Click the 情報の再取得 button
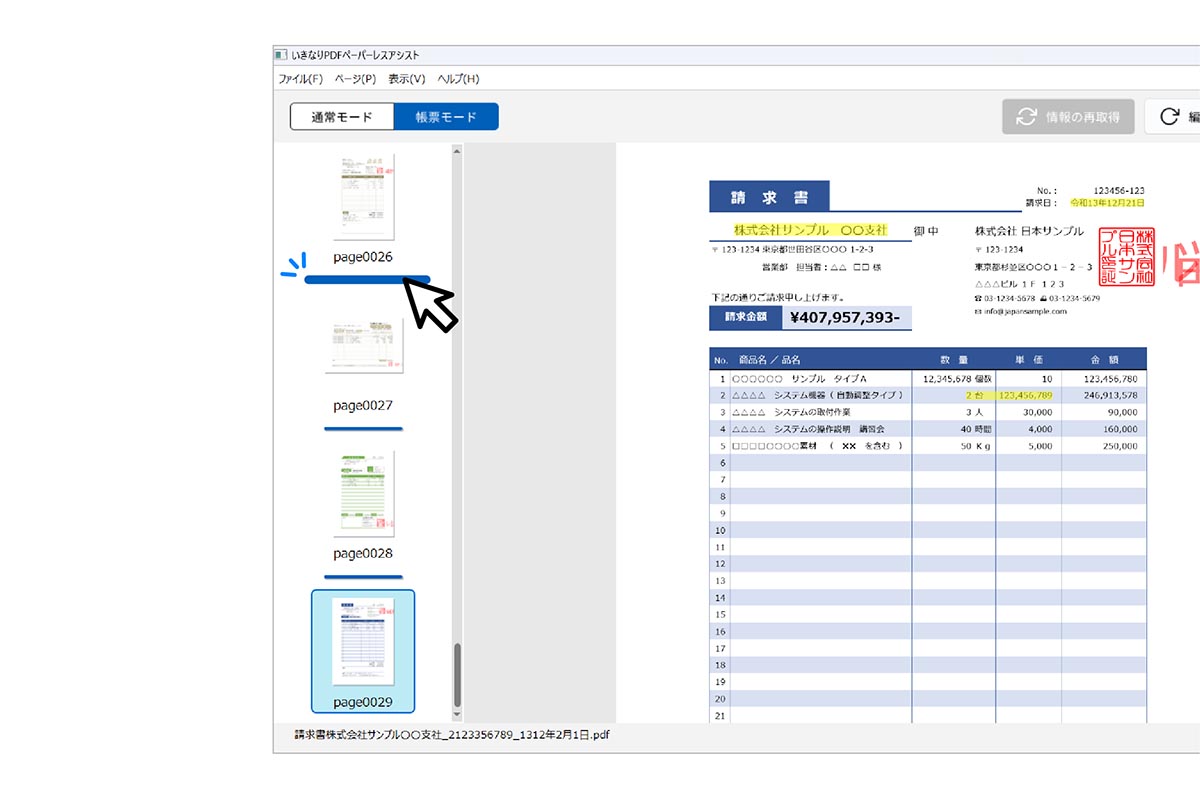 [1069, 117]
